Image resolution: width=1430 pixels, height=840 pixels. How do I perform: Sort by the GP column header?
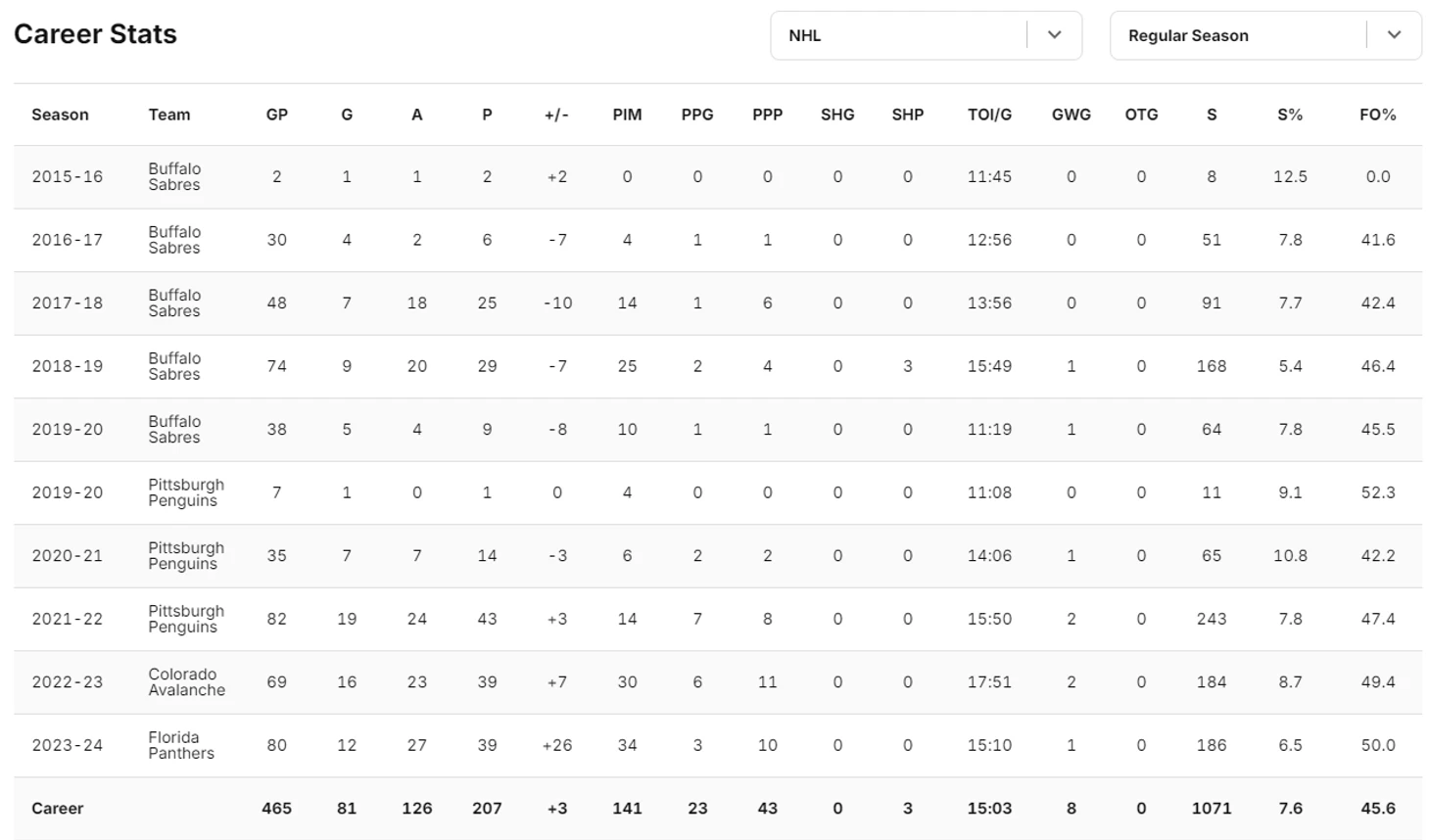click(277, 115)
